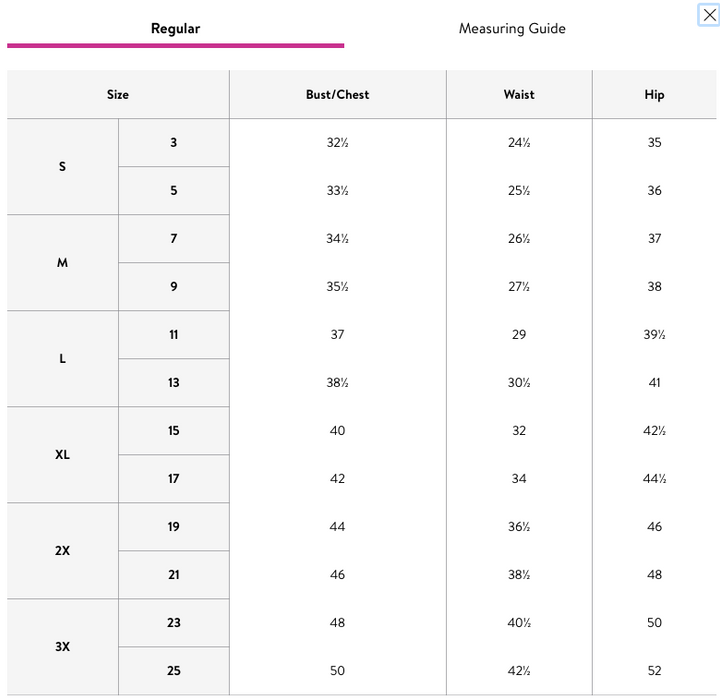
Task: Select the 3X size group cell
Action: [62, 647]
